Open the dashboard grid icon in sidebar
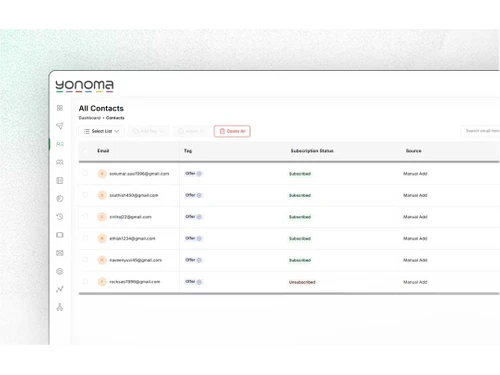500x375 pixels. (x=60, y=108)
